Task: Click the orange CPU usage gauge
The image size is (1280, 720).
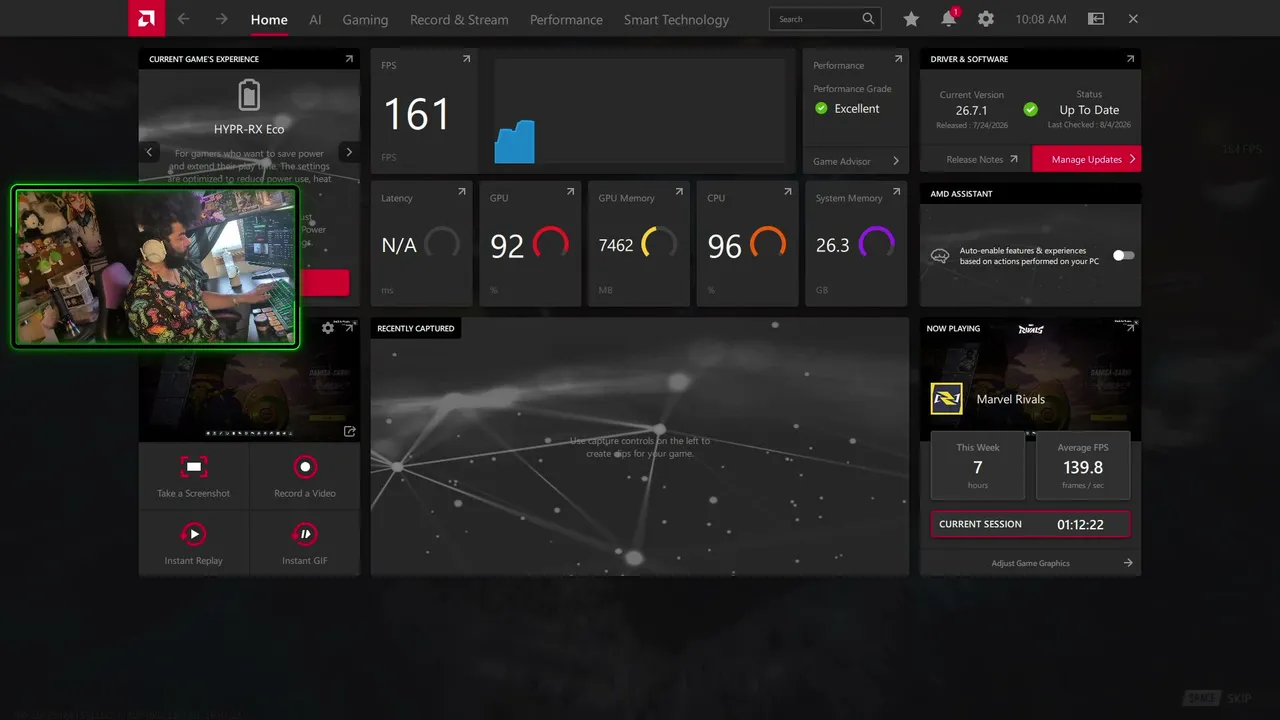Action: (x=767, y=244)
